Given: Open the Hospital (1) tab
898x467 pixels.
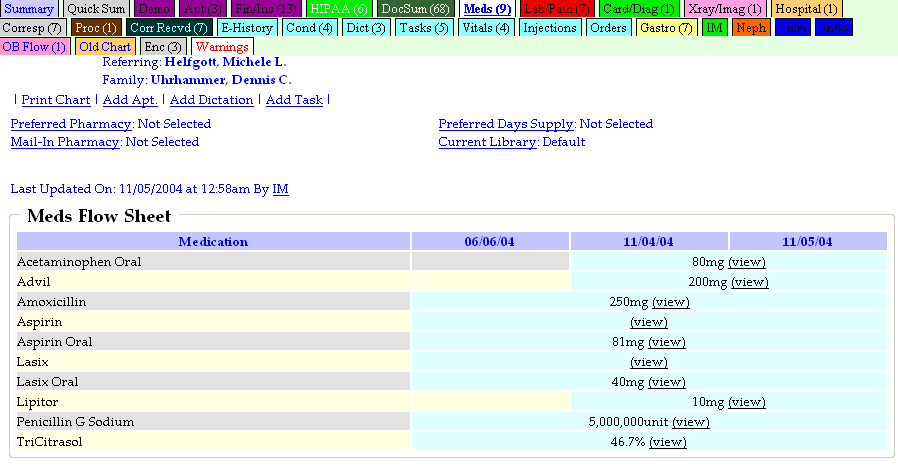Looking at the screenshot, I should pos(806,9).
